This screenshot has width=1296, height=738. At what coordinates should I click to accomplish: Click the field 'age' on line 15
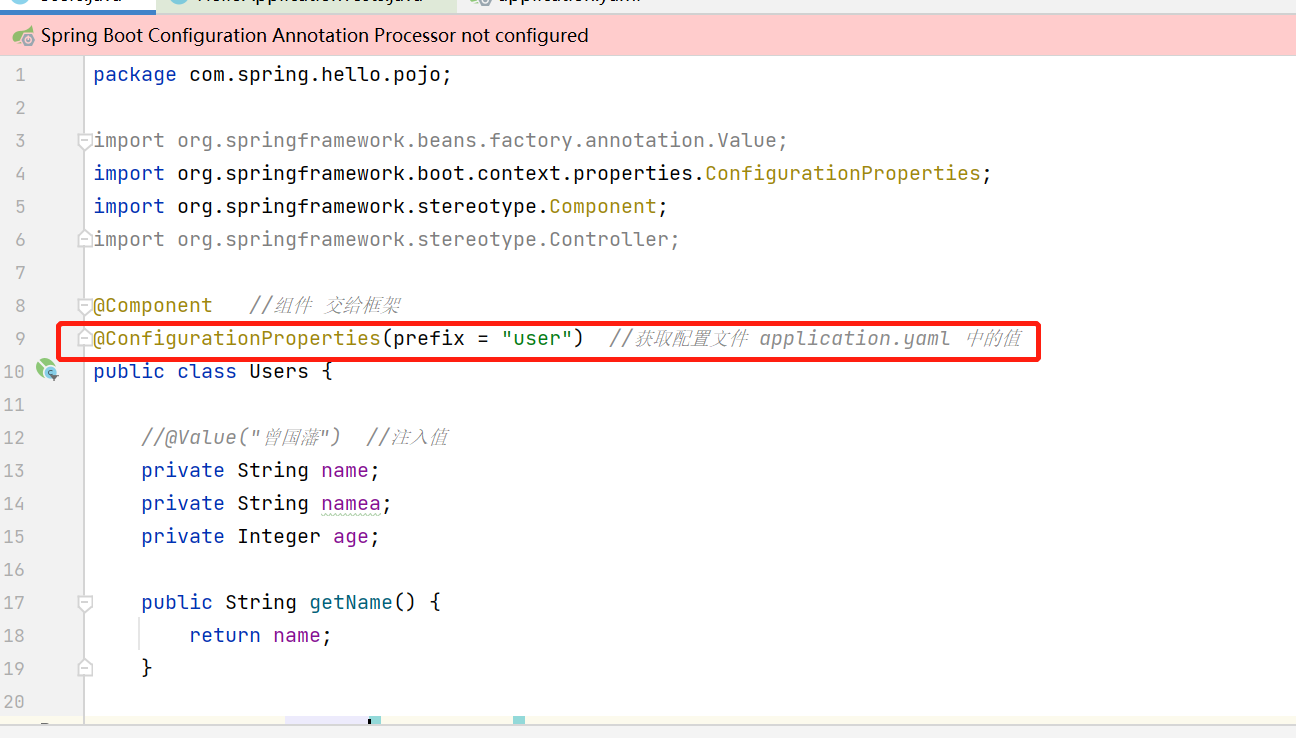point(351,536)
